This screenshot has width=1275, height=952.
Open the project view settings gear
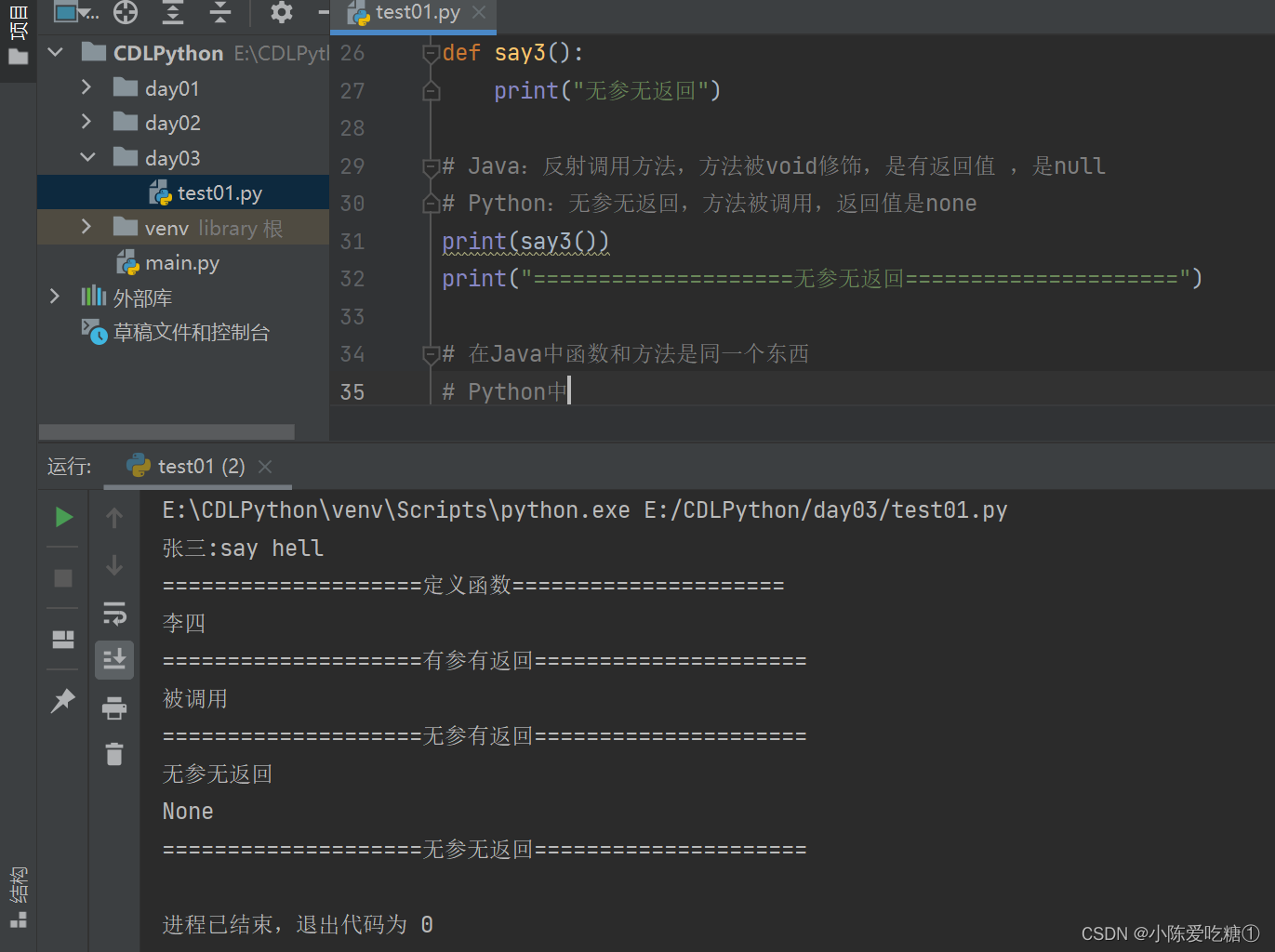pyautogui.click(x=280, y=13)
